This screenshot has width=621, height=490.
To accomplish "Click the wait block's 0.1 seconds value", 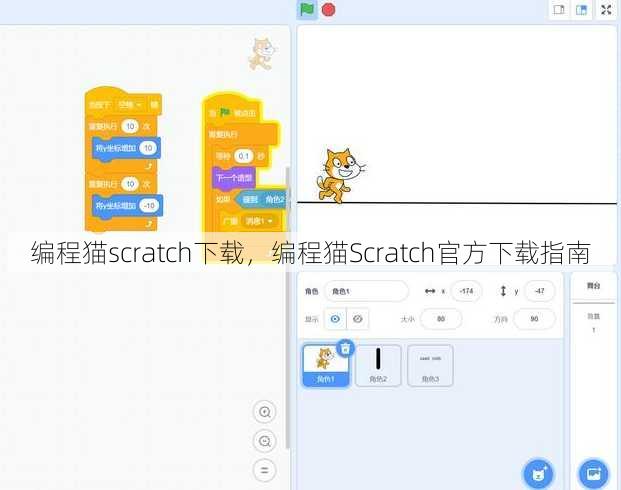I will [244, 156].
